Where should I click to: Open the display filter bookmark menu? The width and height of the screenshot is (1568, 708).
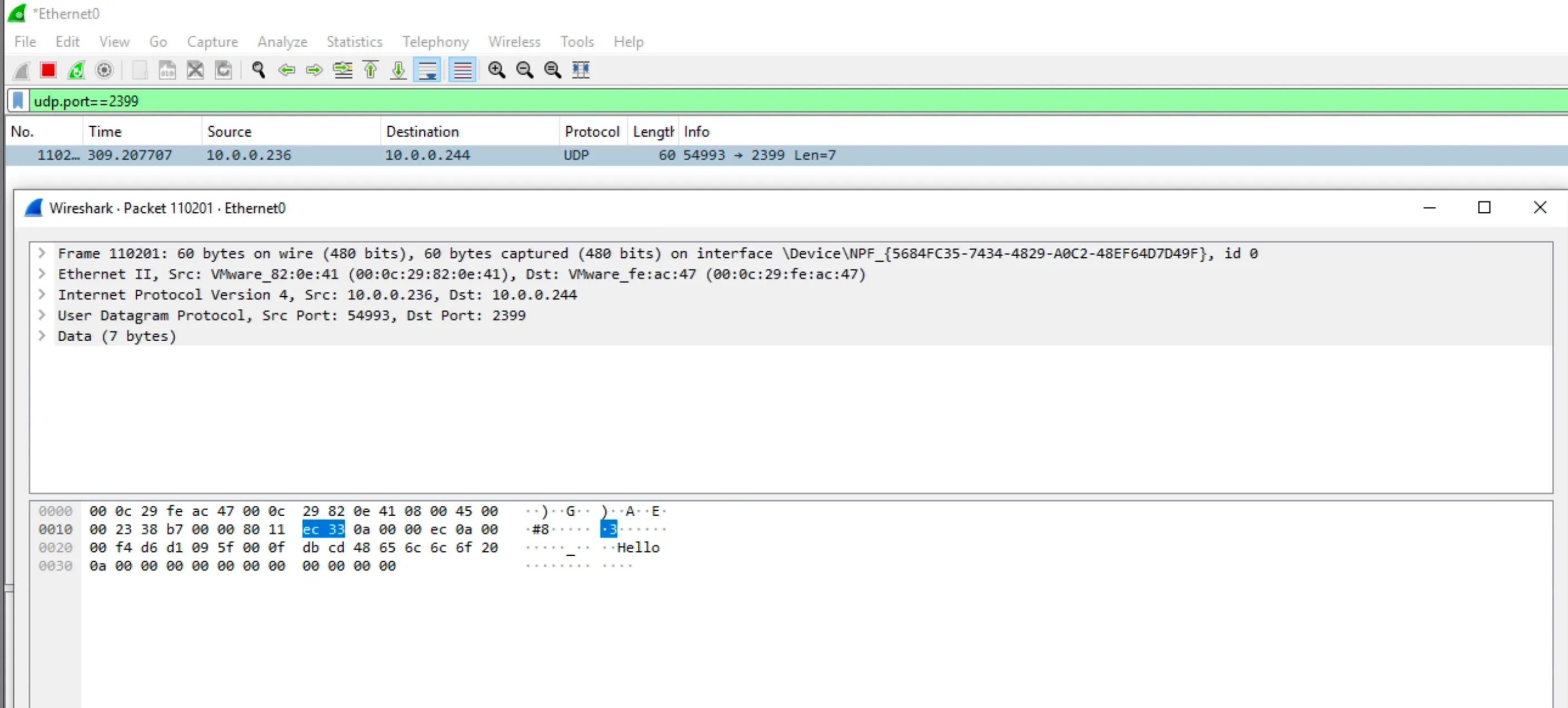18,101
